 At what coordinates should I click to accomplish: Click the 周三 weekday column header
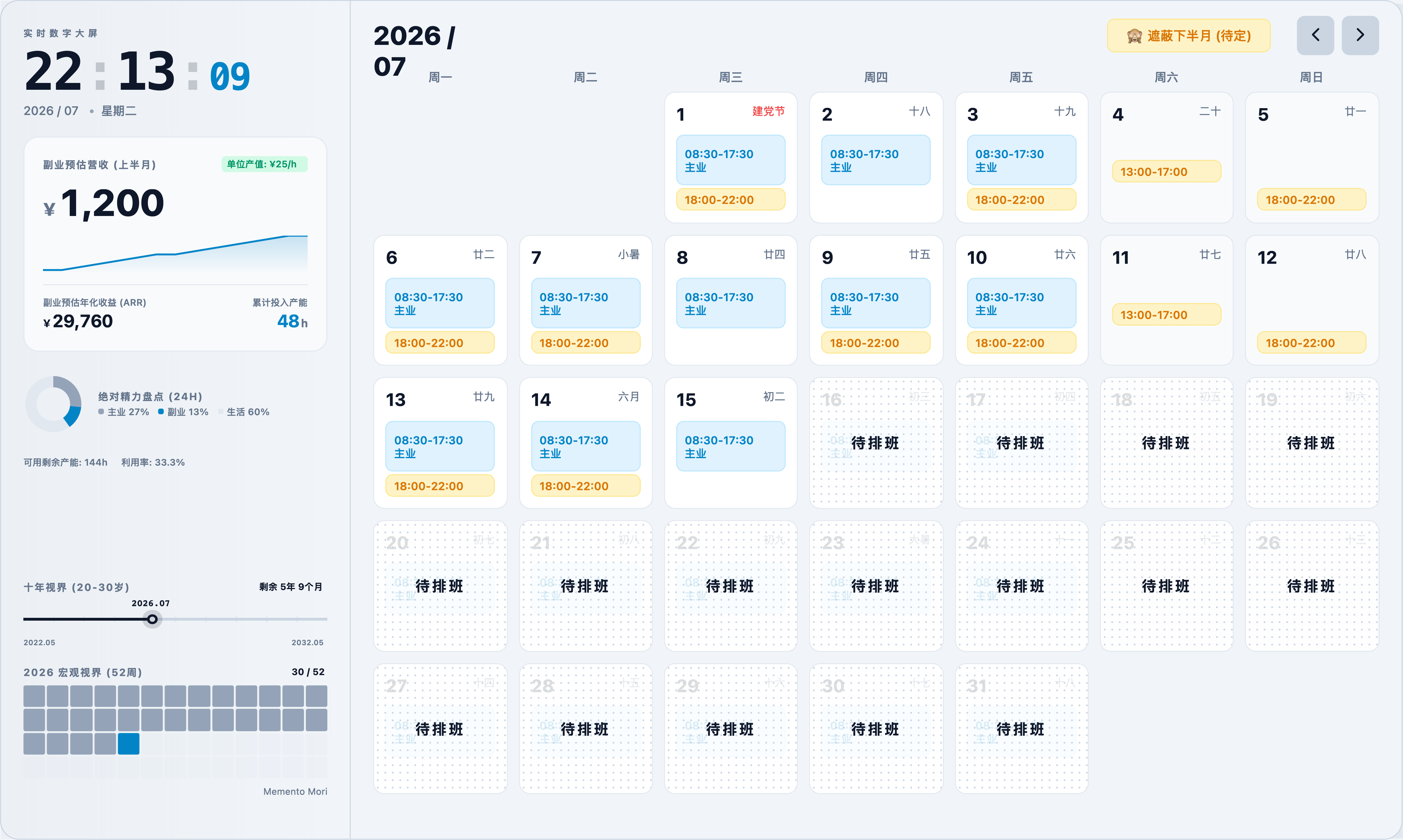730,77
